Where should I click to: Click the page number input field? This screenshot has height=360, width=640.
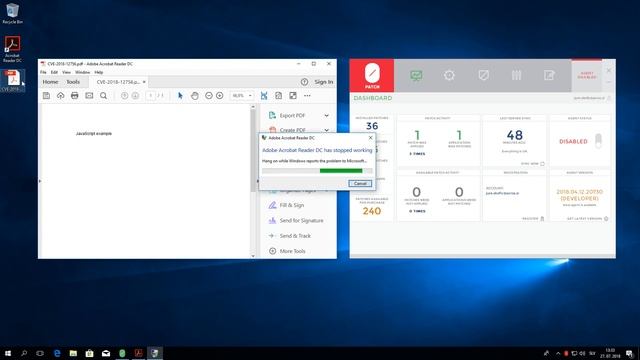click(x=150, y=96)
